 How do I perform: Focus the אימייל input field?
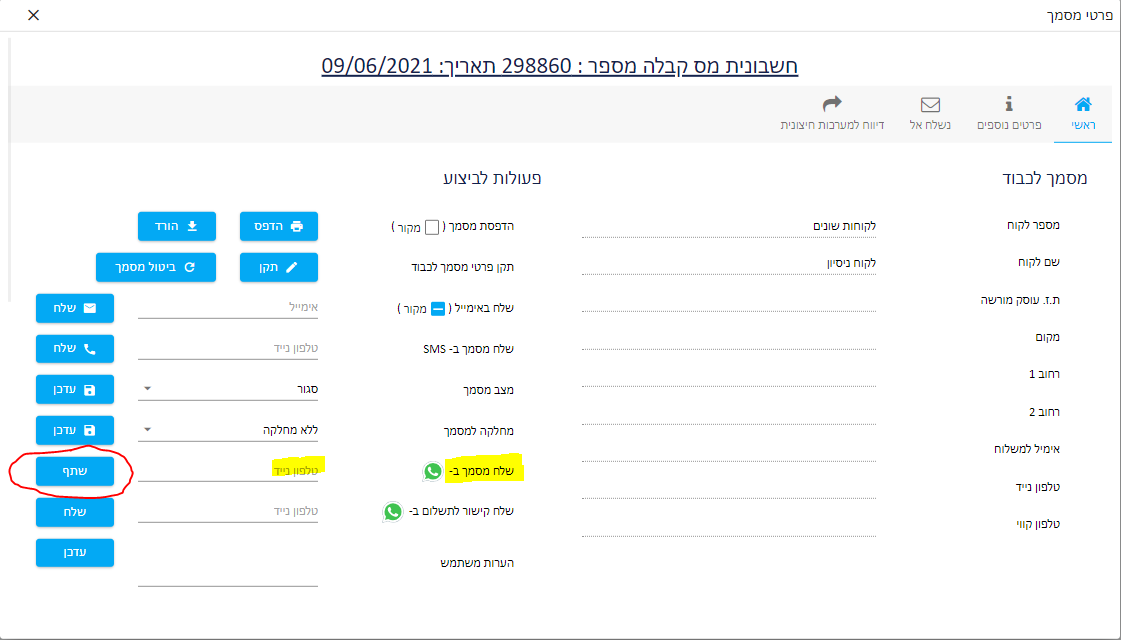(228, 307)
